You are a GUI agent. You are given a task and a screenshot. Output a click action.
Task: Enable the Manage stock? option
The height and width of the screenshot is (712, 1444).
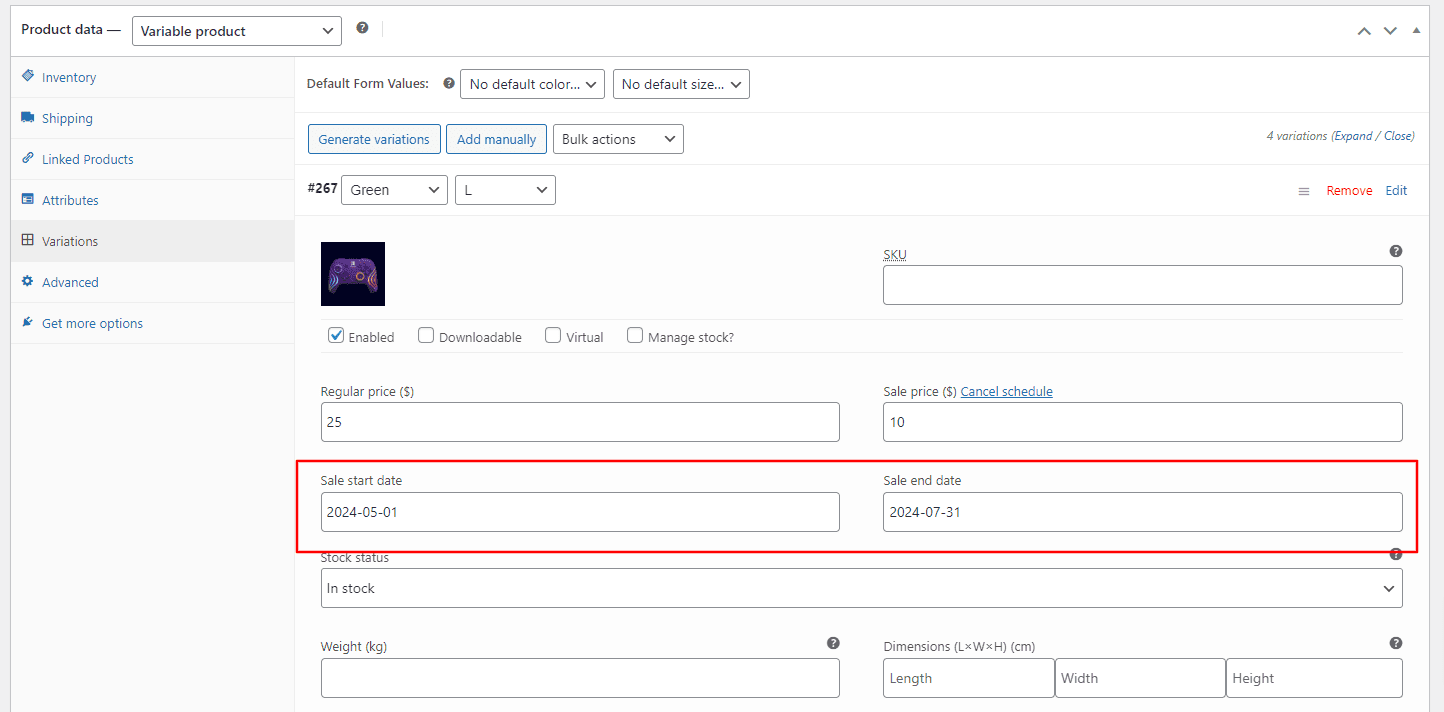click(635, 336)
